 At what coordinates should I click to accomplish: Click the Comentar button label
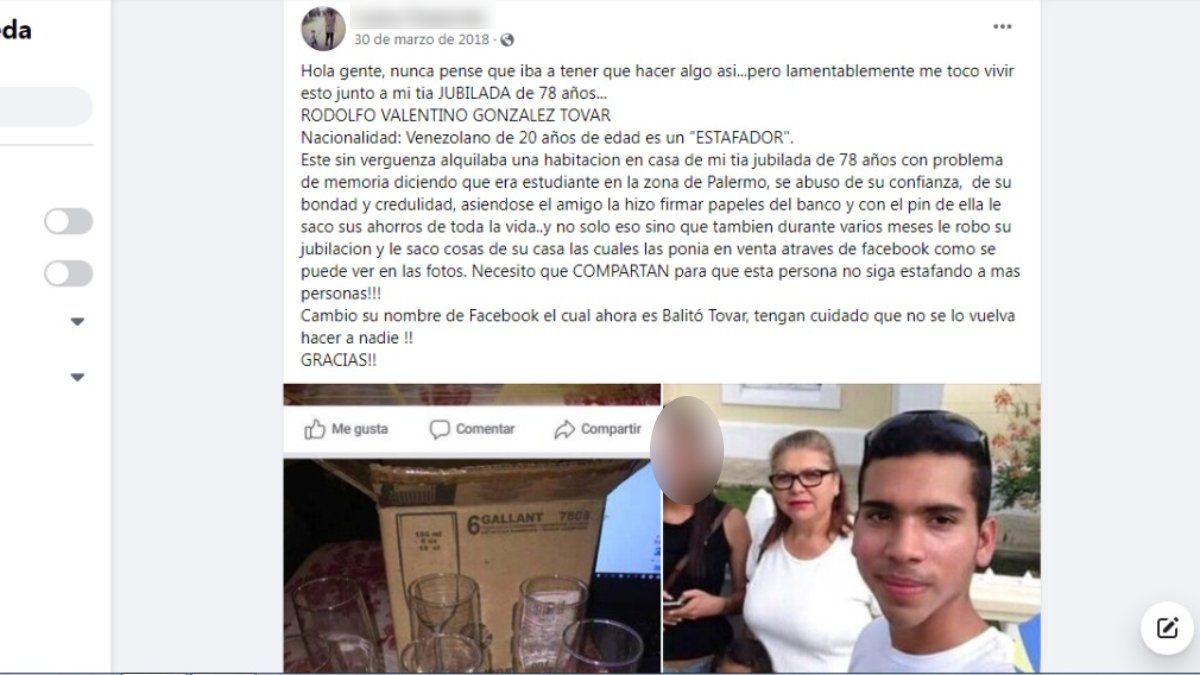(x=485, y=429)
